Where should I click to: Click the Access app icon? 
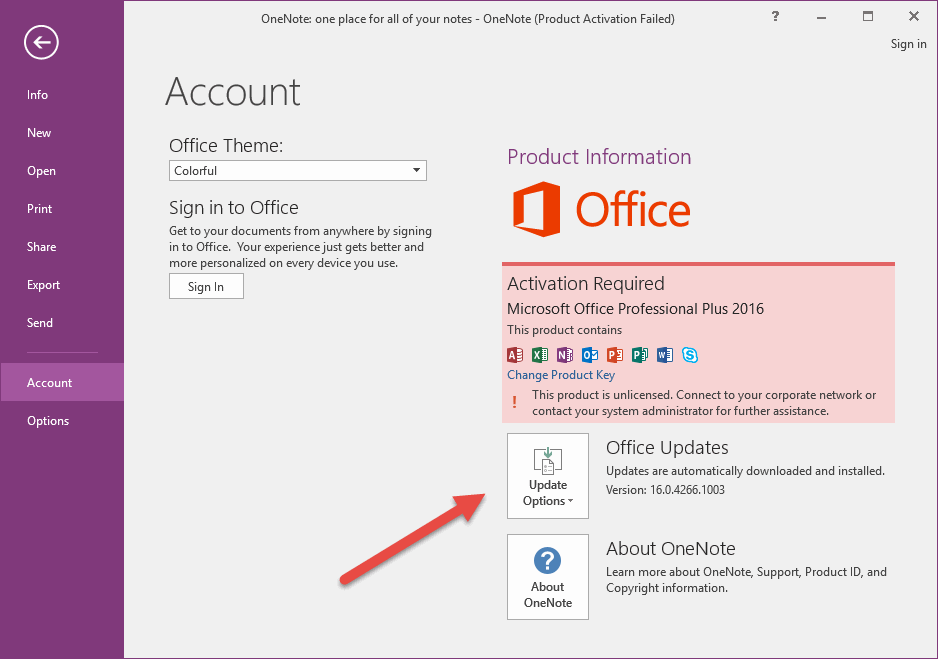pyautogui.click(x=515, y=355)
